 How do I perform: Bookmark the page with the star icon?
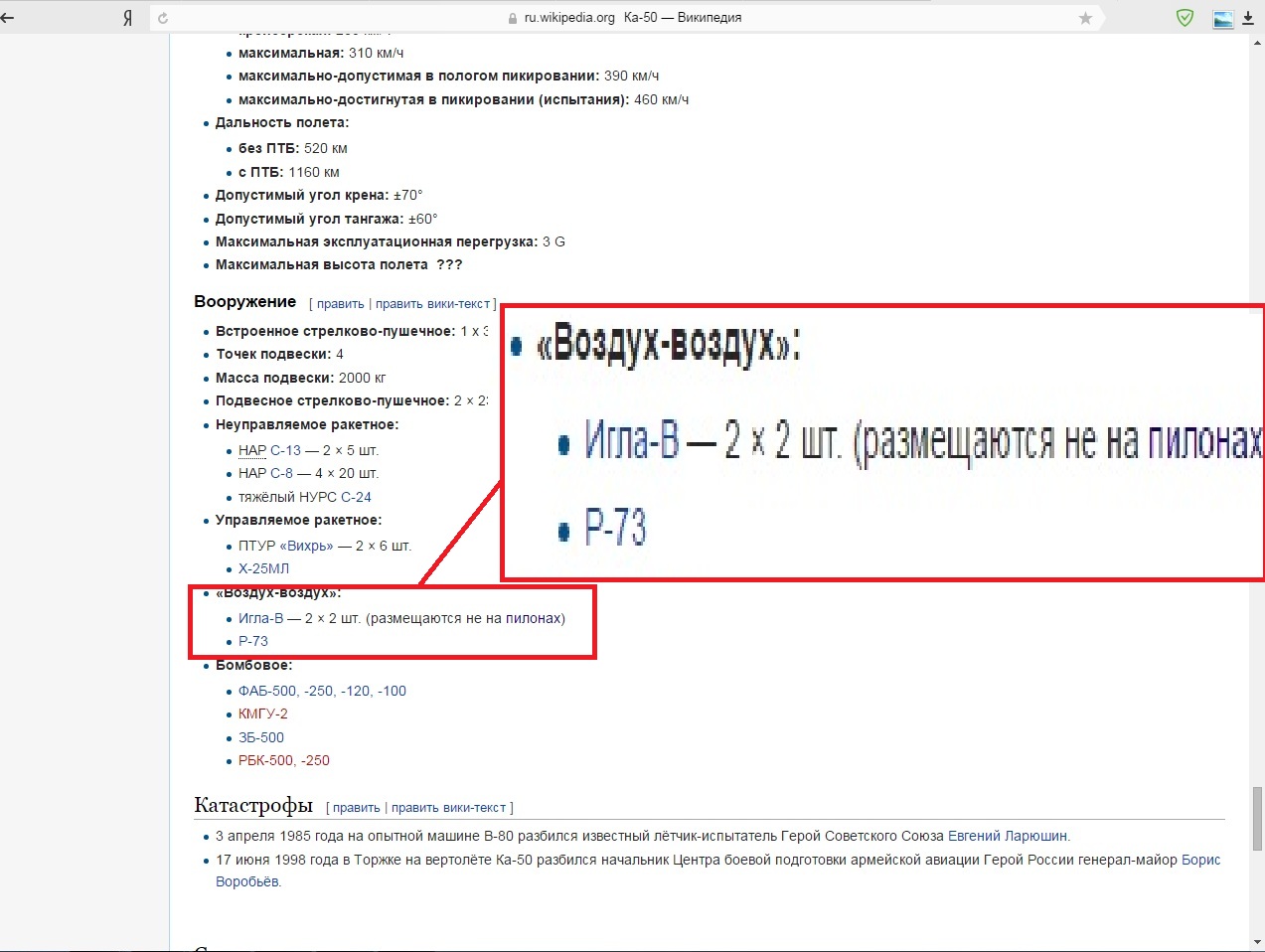pyautogui.click(x=1085, y=18)
